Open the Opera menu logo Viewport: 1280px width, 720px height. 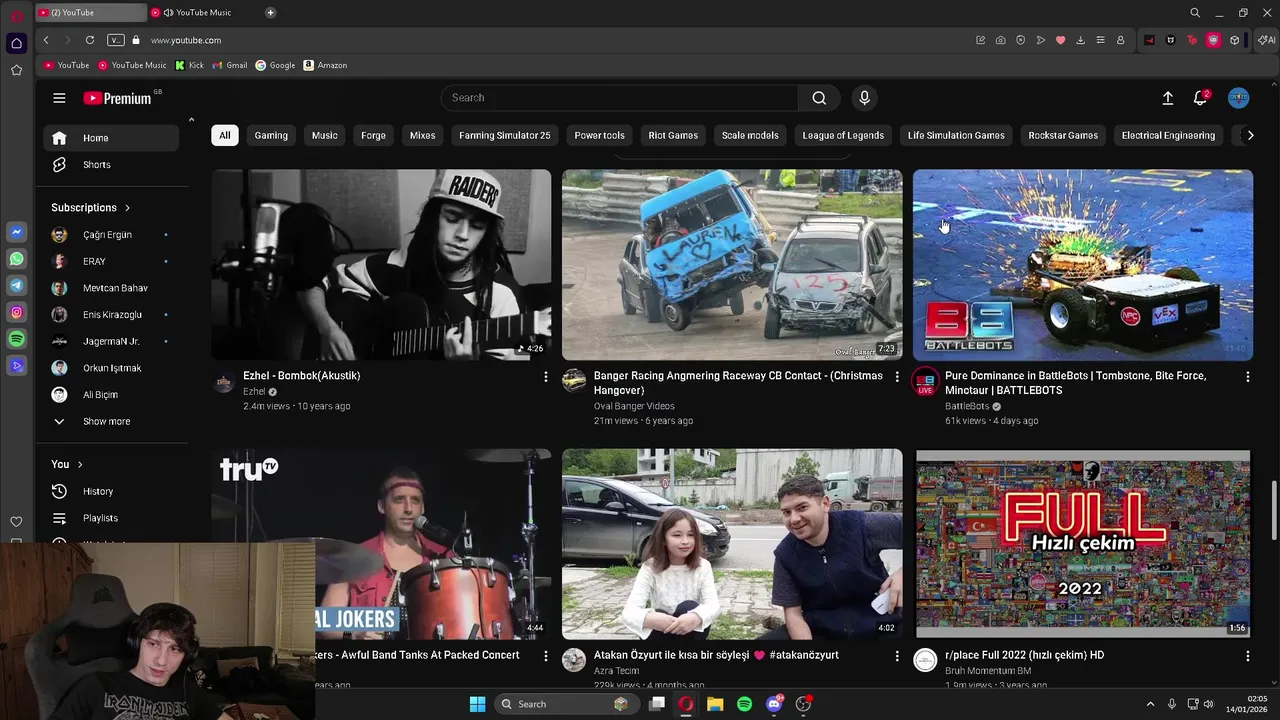(16, 15)
